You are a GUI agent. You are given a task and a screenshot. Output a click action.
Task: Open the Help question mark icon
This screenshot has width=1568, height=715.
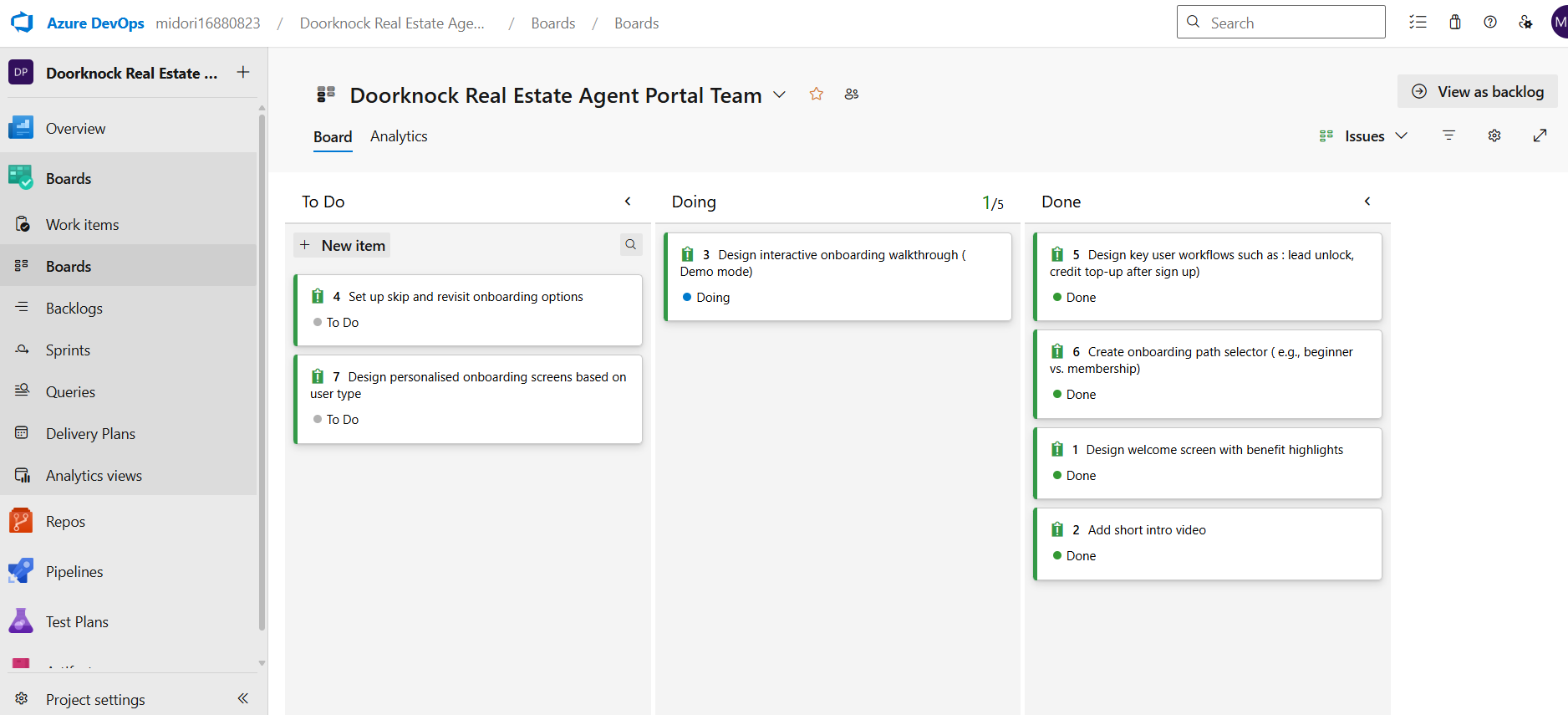[1490, 23]
